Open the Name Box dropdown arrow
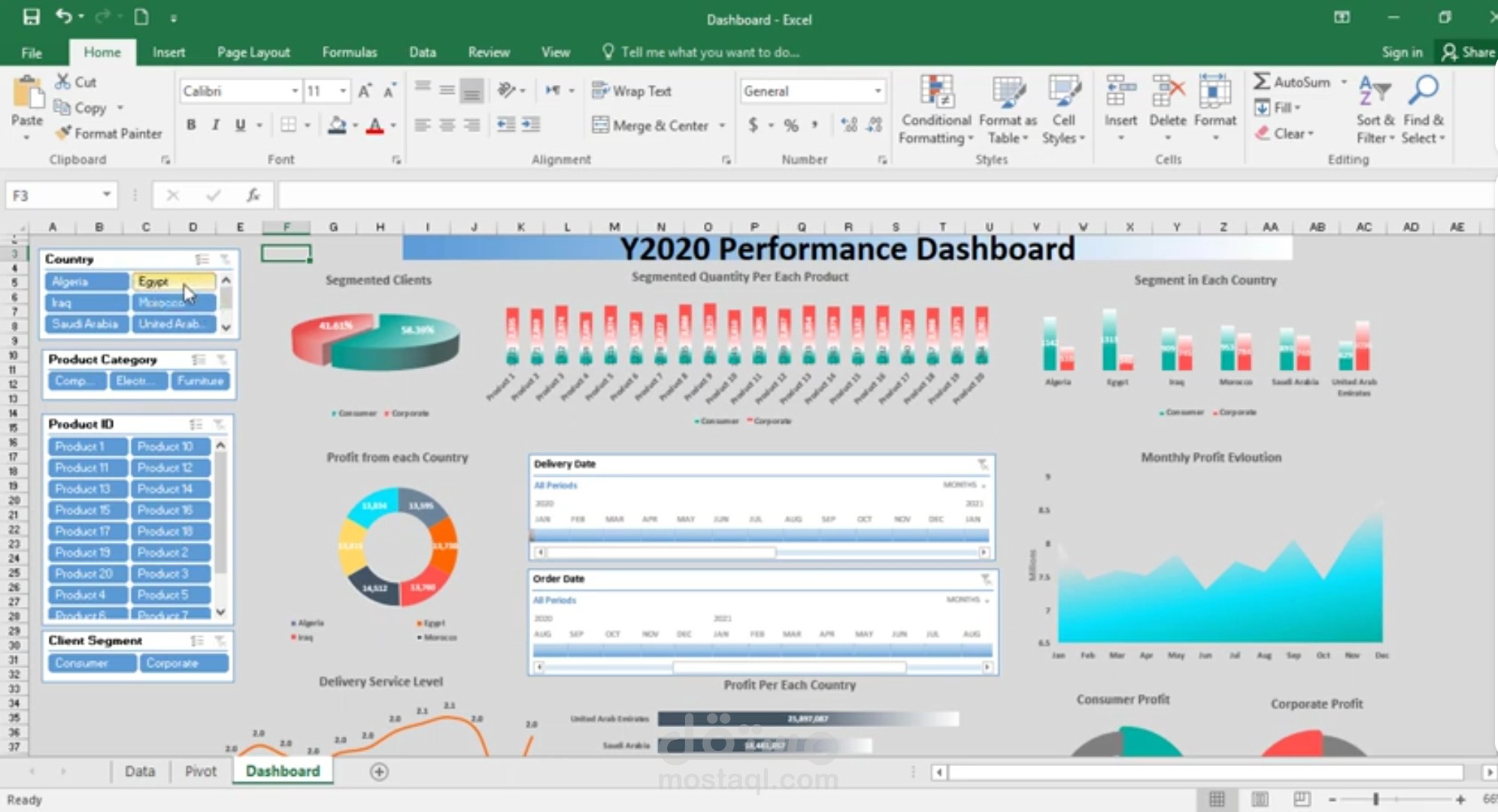The height and width of the screenshot is (812, 1498). [107, 195]
